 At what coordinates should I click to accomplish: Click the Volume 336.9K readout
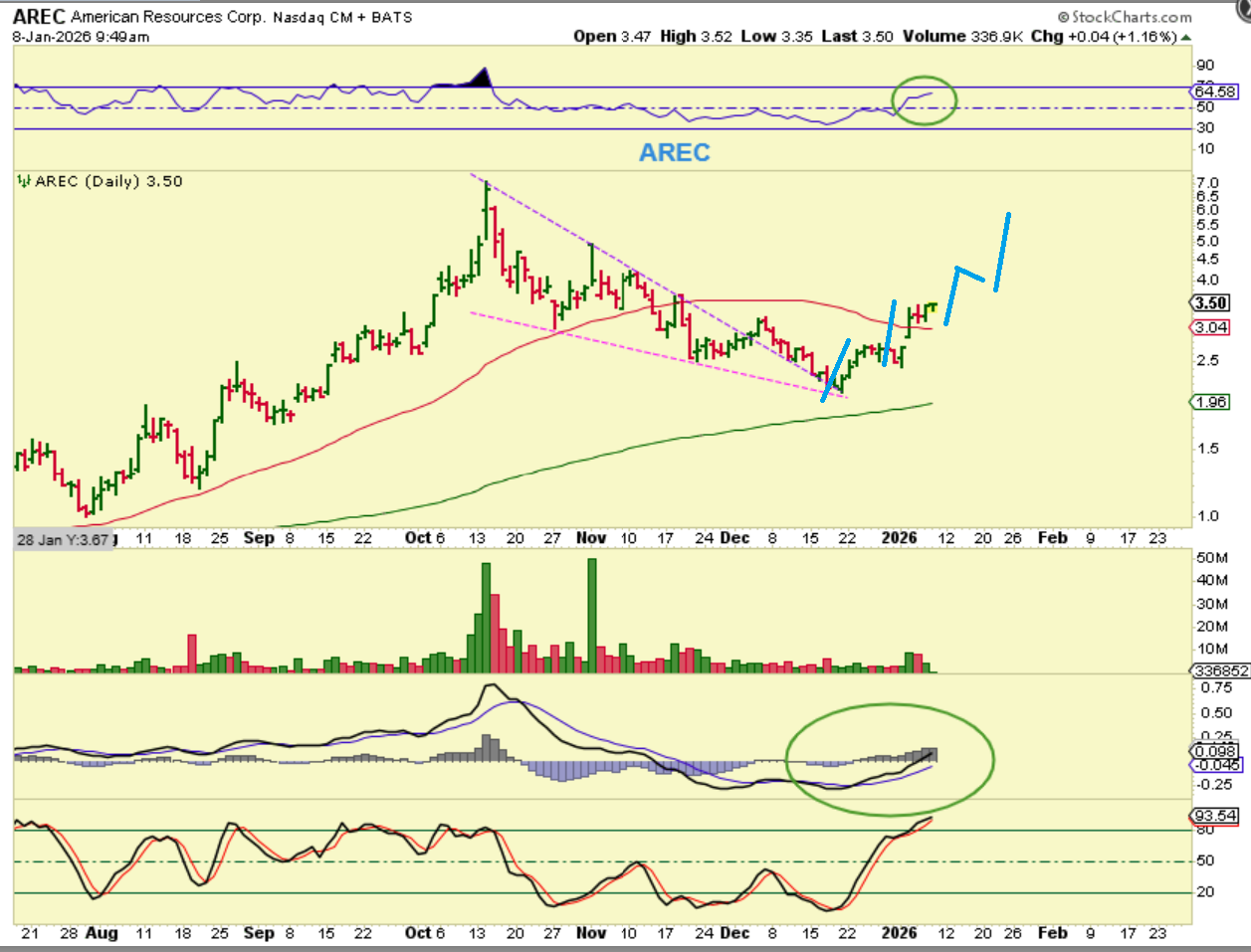962,36
